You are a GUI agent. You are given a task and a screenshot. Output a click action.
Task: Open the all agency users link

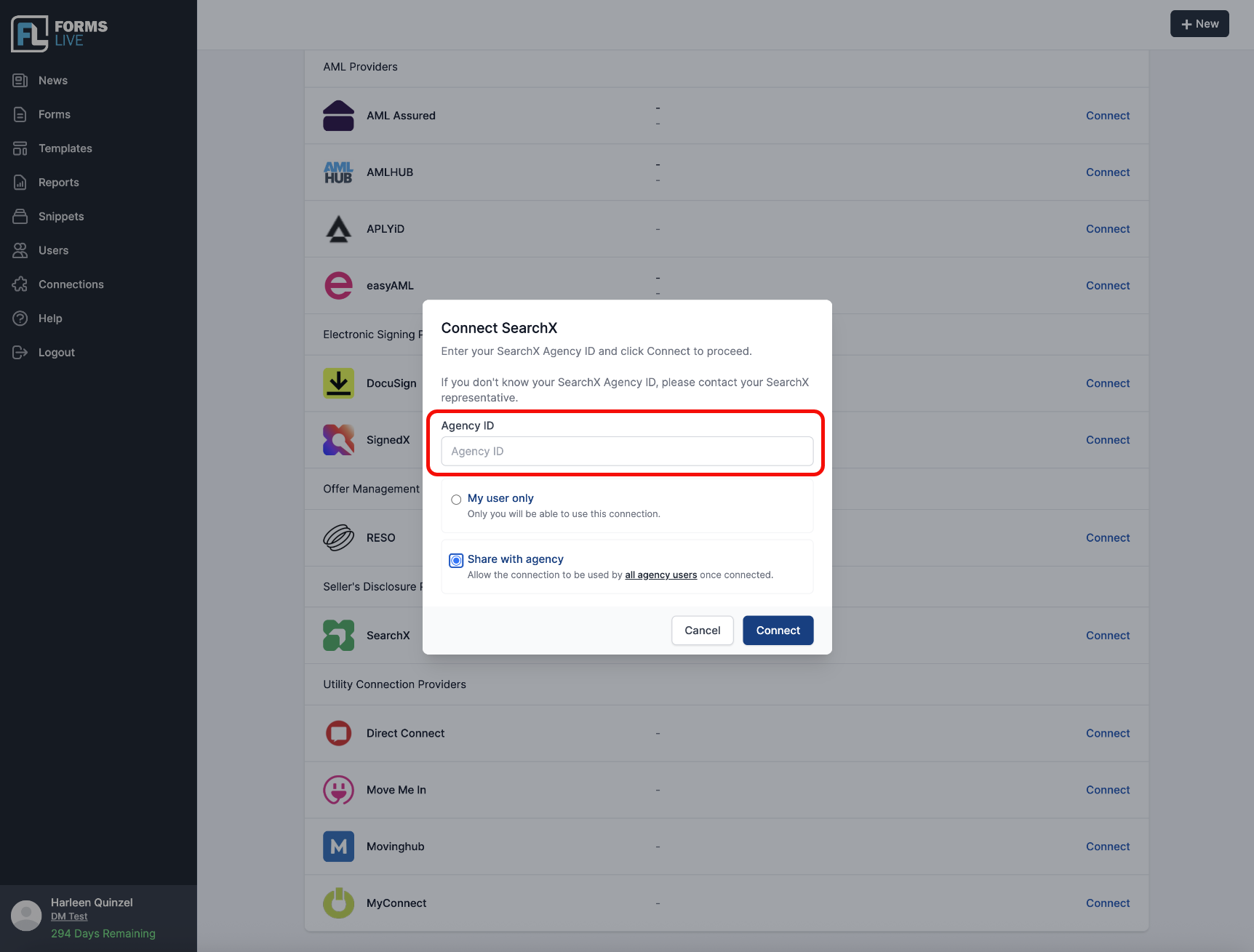pyautogui.click(x=661, y=575)
